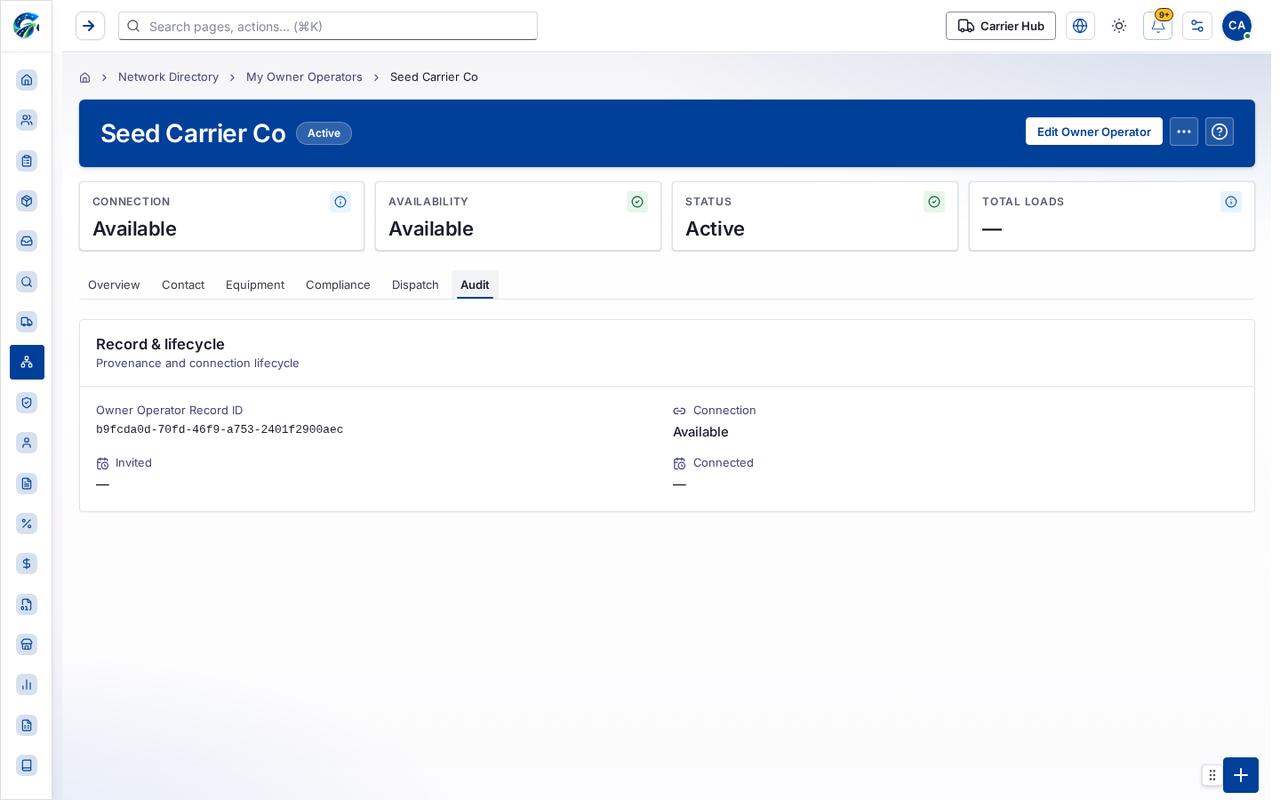The width and height of the screenshot is (1280, 800).
Task: Toggle the light/dark theme icon
Action: [x=1119, y=26]
